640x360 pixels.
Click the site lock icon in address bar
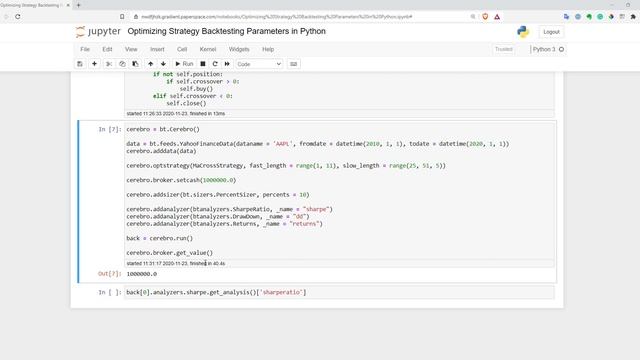pos(136,17)
